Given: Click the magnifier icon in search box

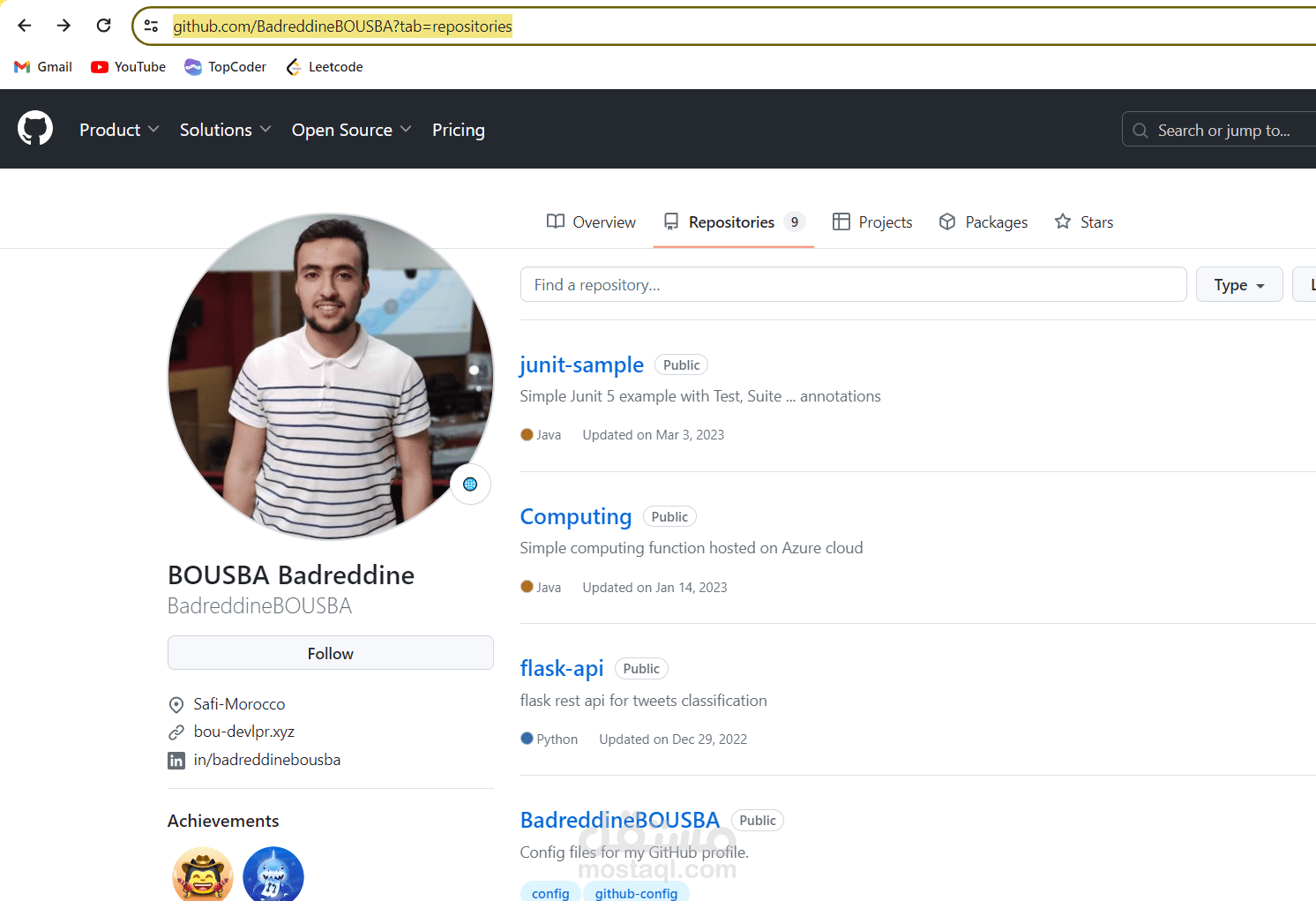Looking at the screenshot, I should point(1140,131).
